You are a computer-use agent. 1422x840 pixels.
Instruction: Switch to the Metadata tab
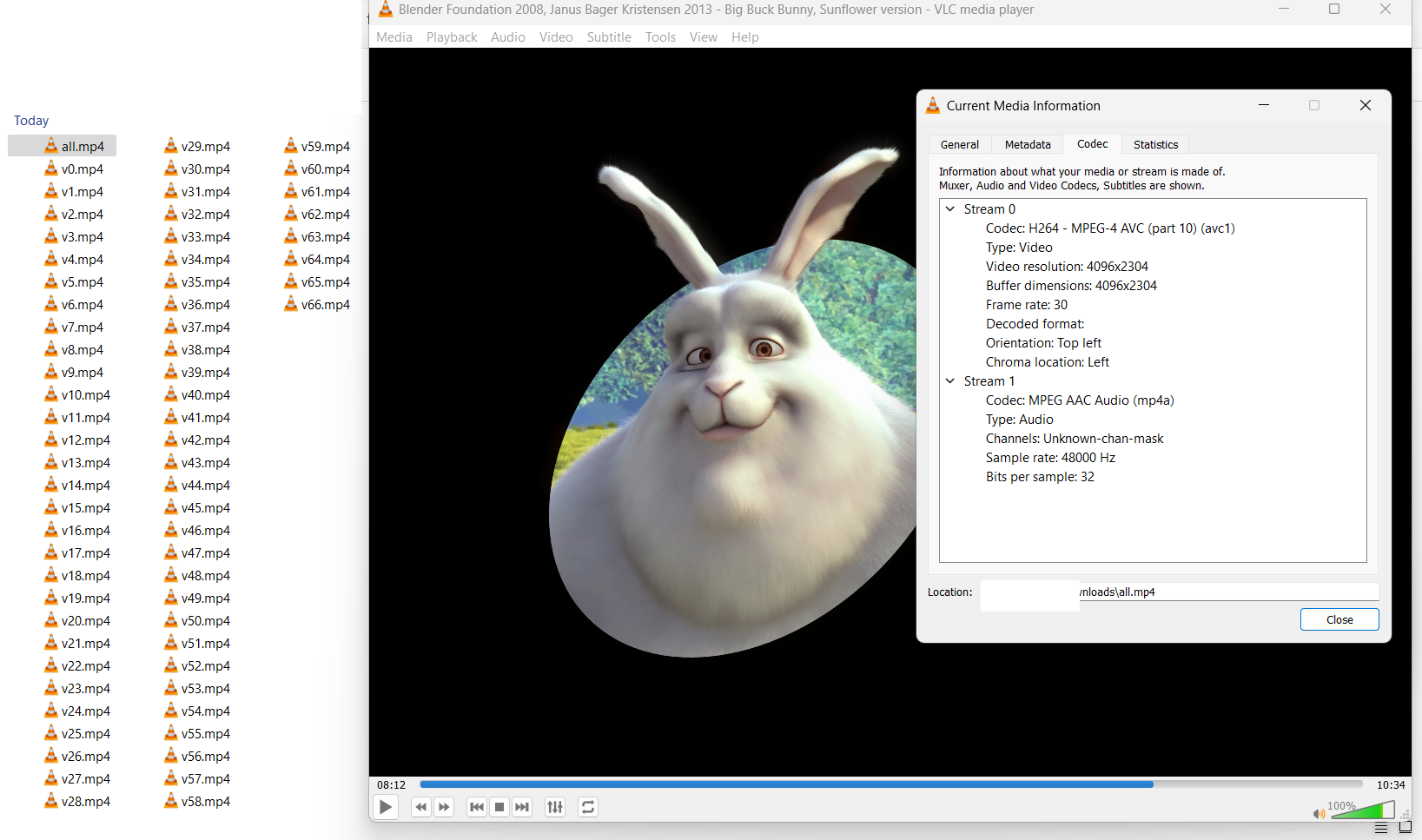pyautogui.click(x=1028, y=145)
